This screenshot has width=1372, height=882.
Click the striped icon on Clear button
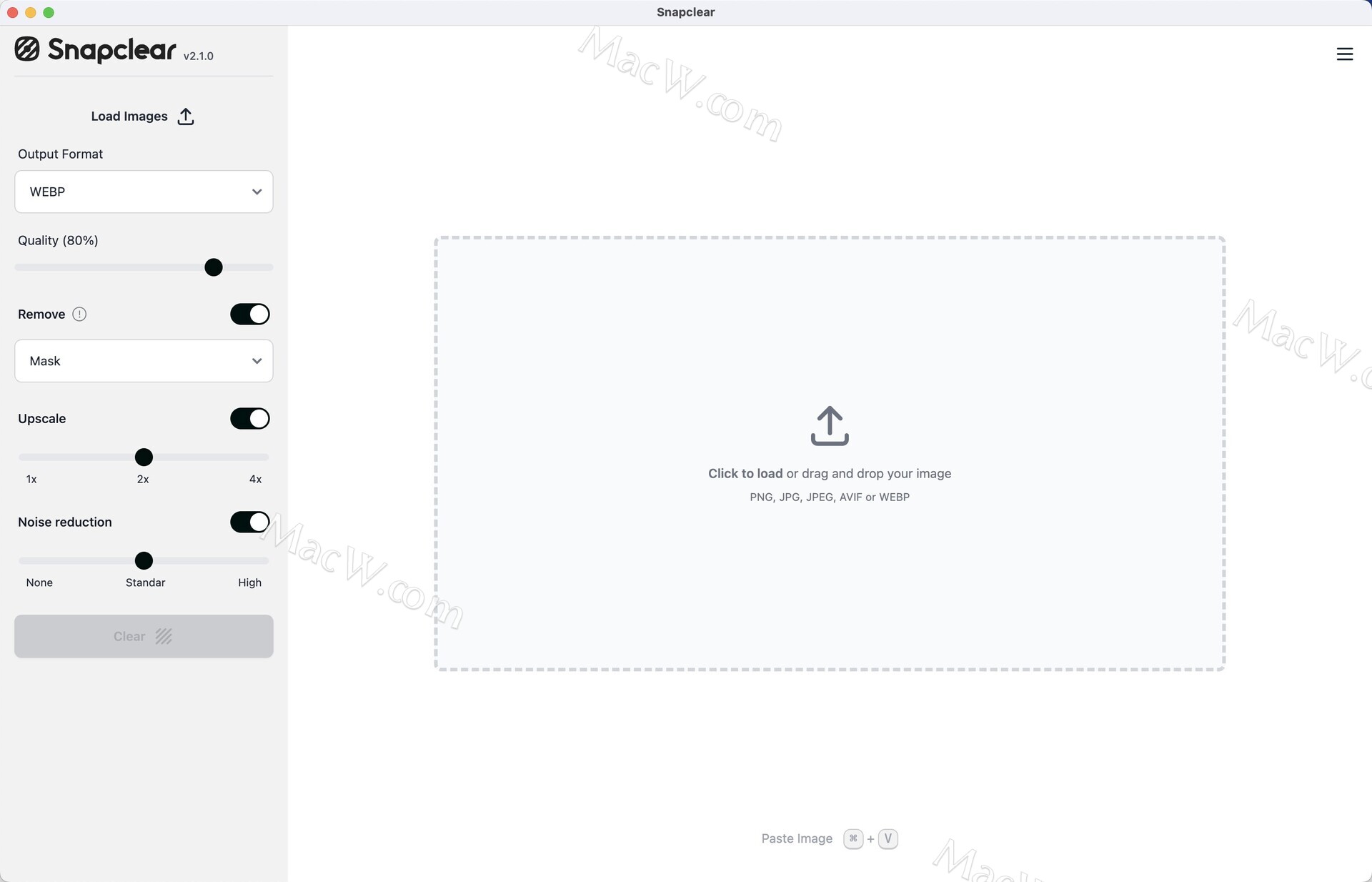[164, 636]
